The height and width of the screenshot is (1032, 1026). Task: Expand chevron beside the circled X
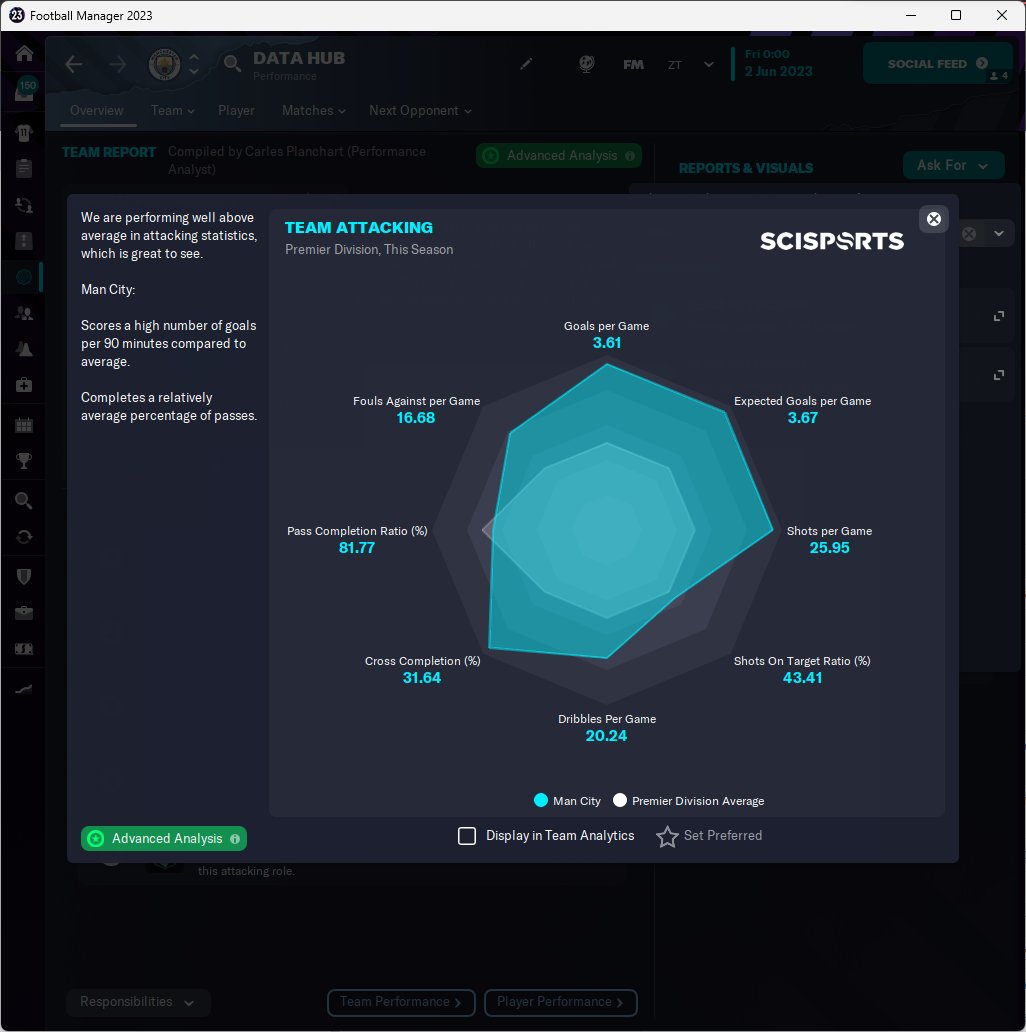tap(999, 234)
